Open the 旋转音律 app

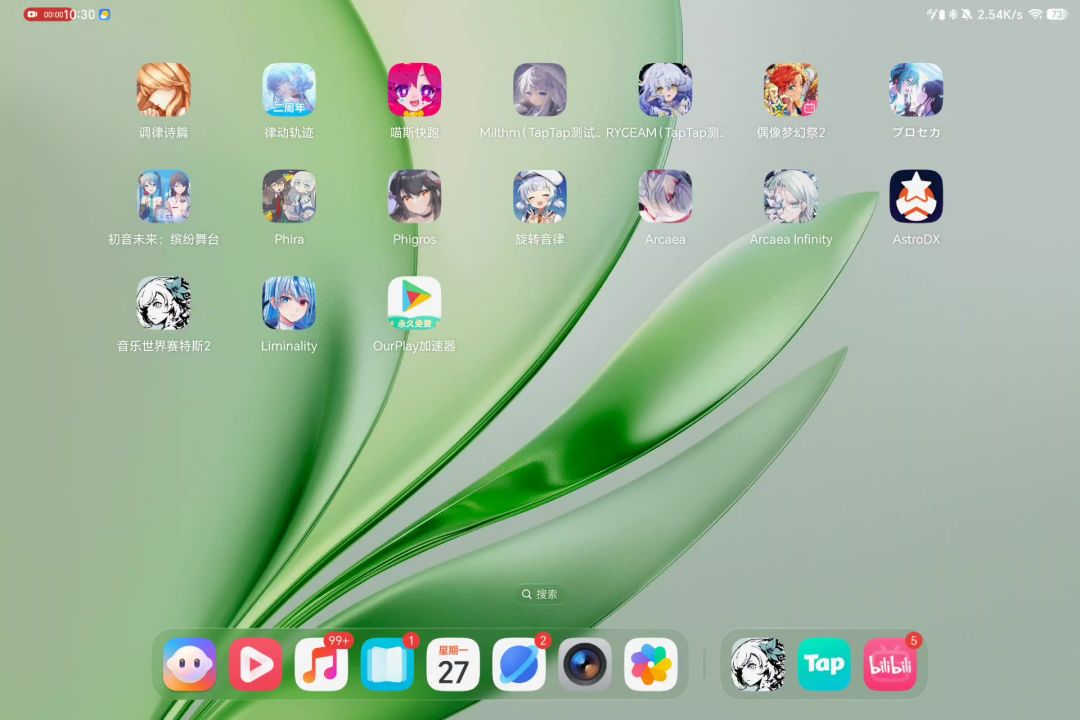[x=539, y=196]
